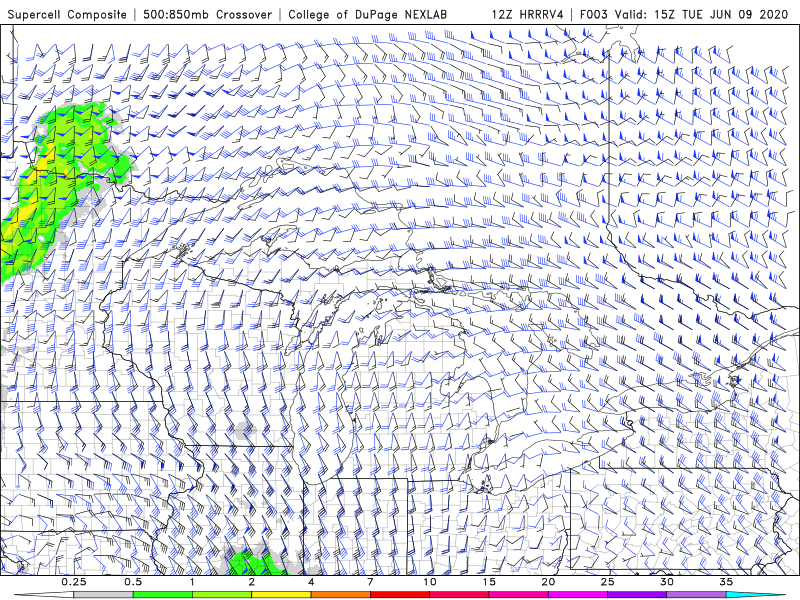The height and width of the screenshot is (600, 800).
Task: Click the F003 Valid 15Z TUE JUN 09 2020 text
Action: tap(684, 15)
